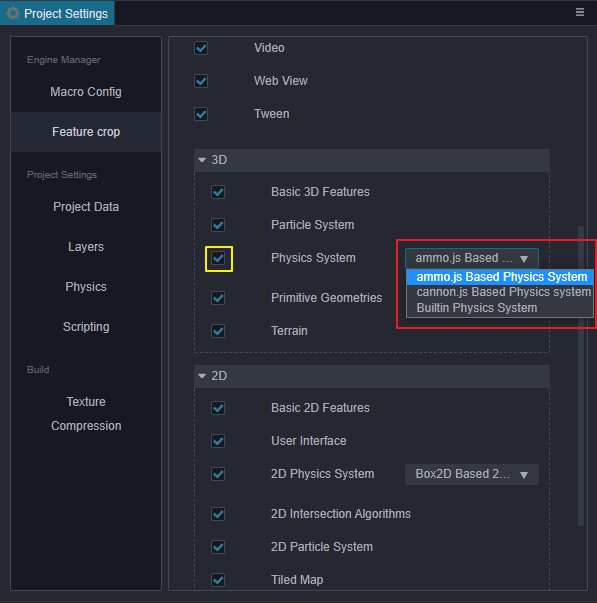Toggle the Video feature checkbox

point(201,48)
